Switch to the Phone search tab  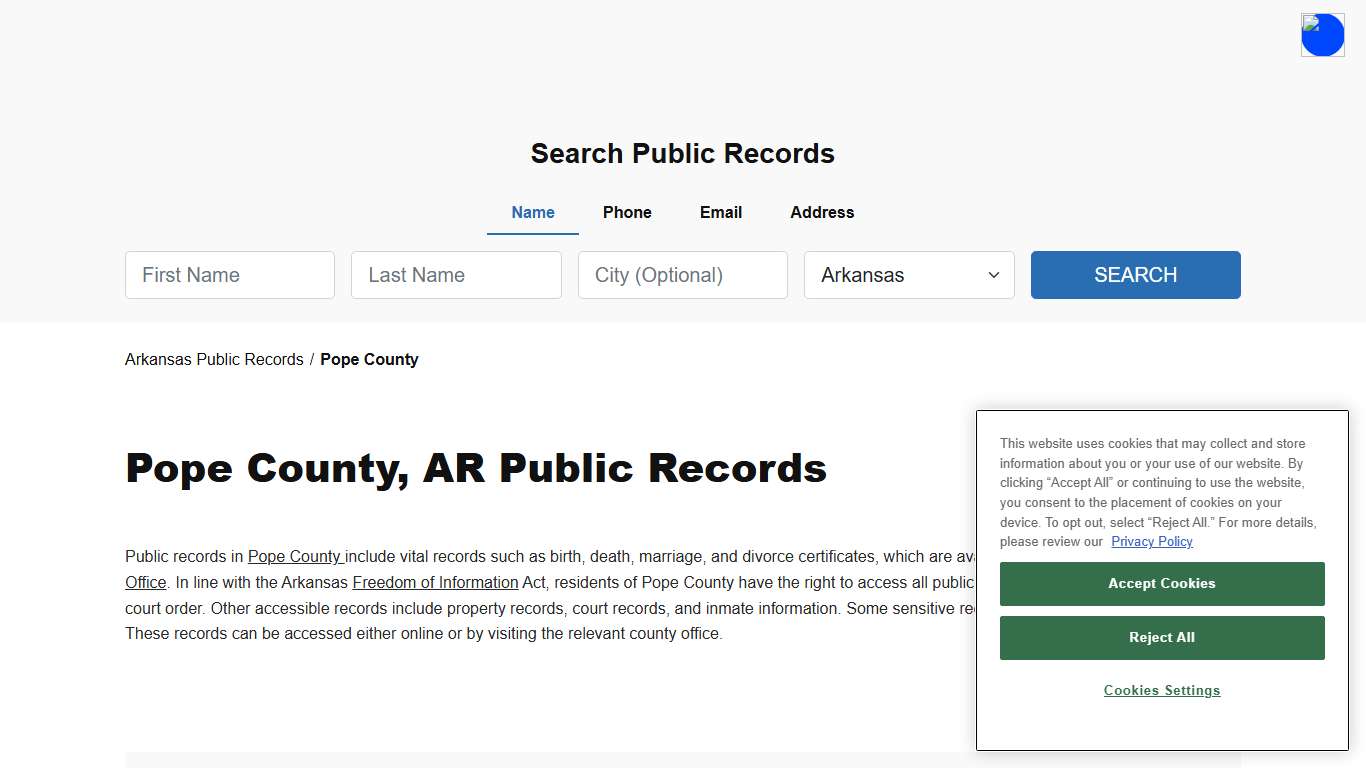(627, 212)
